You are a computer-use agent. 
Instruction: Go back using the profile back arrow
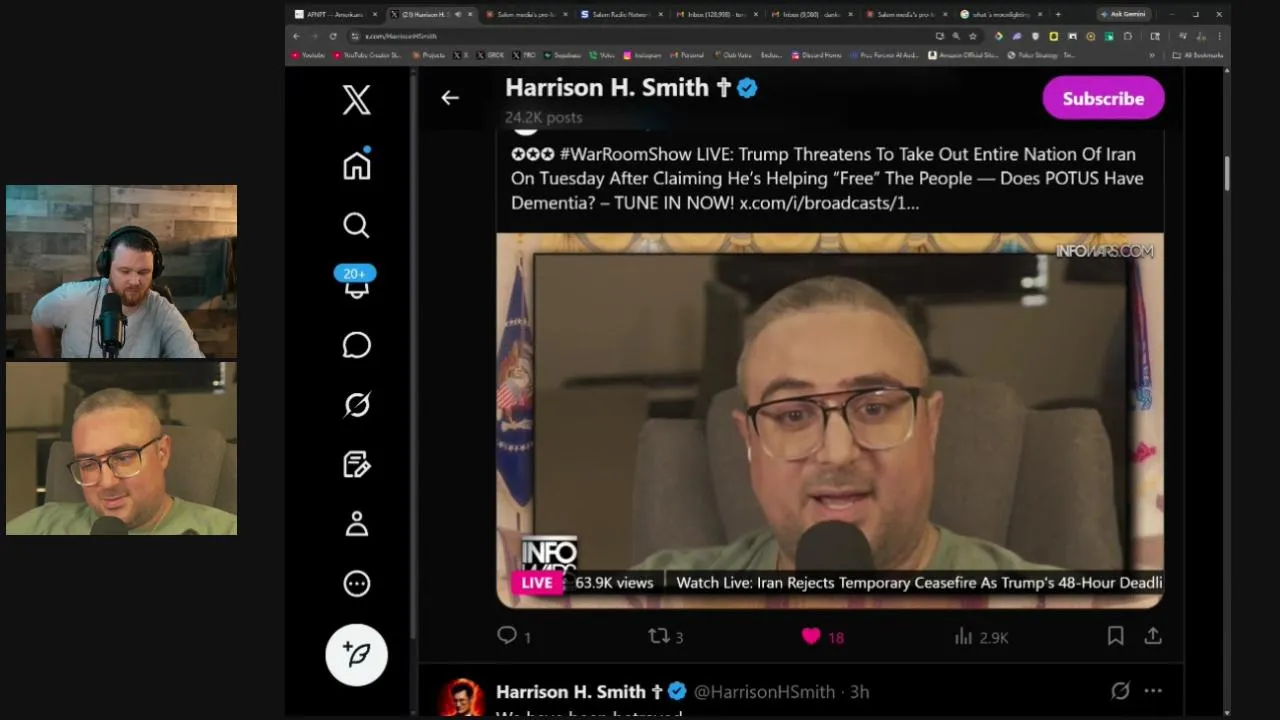[x=450, y=98]
